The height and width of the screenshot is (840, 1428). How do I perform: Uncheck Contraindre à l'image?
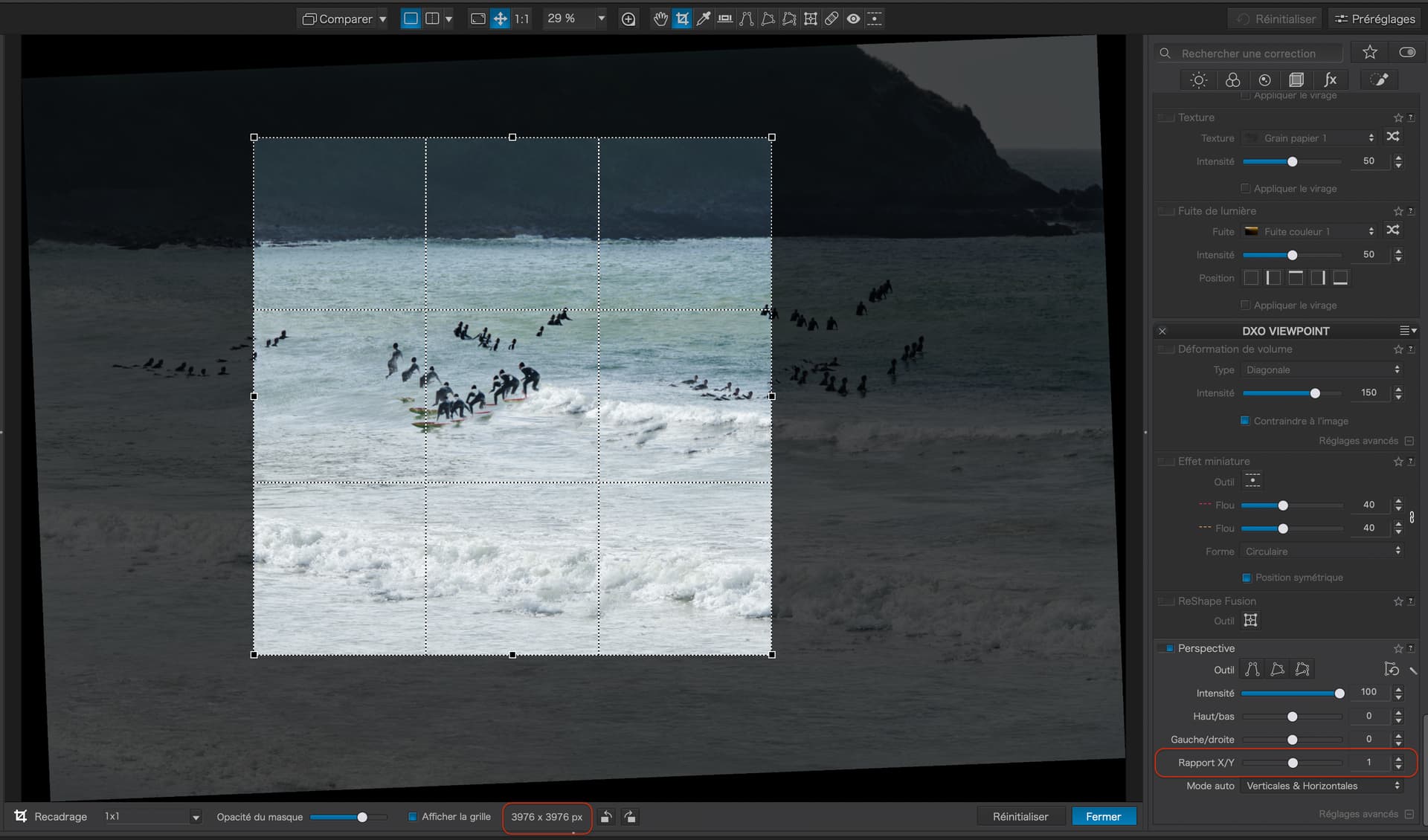(x=1245, y=421)
